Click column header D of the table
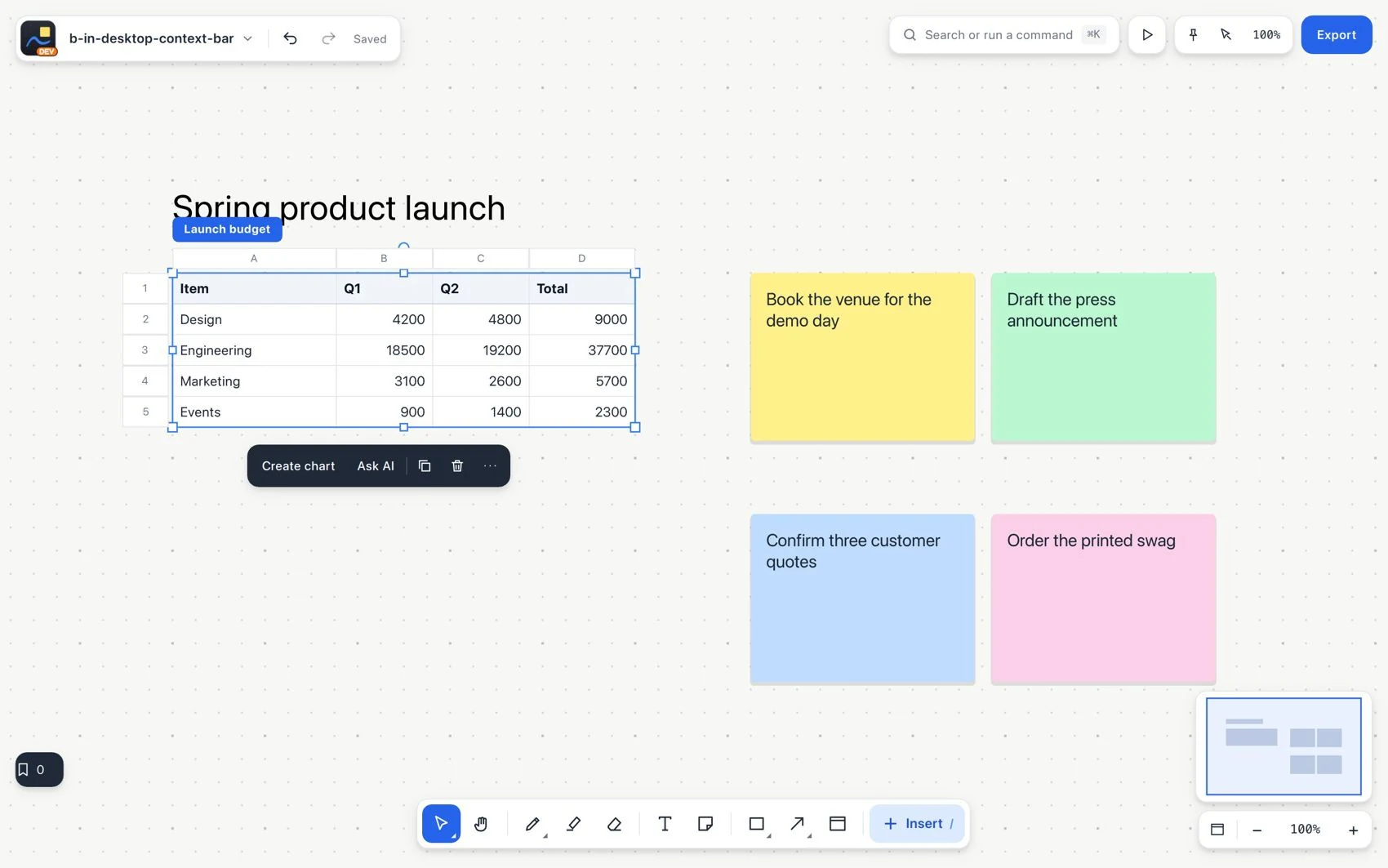The width and height of the screenshot is (1388, 868). (582, 258)
